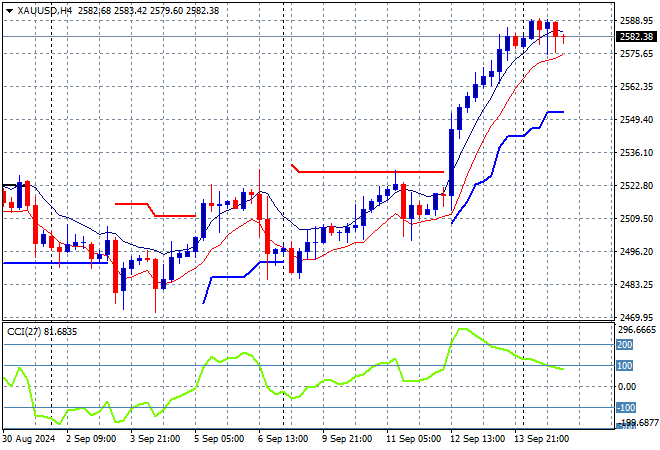This screenshot has height=450, width=660.
Task: Select the 2509.50 price axis label
Action: coord(637,218)
